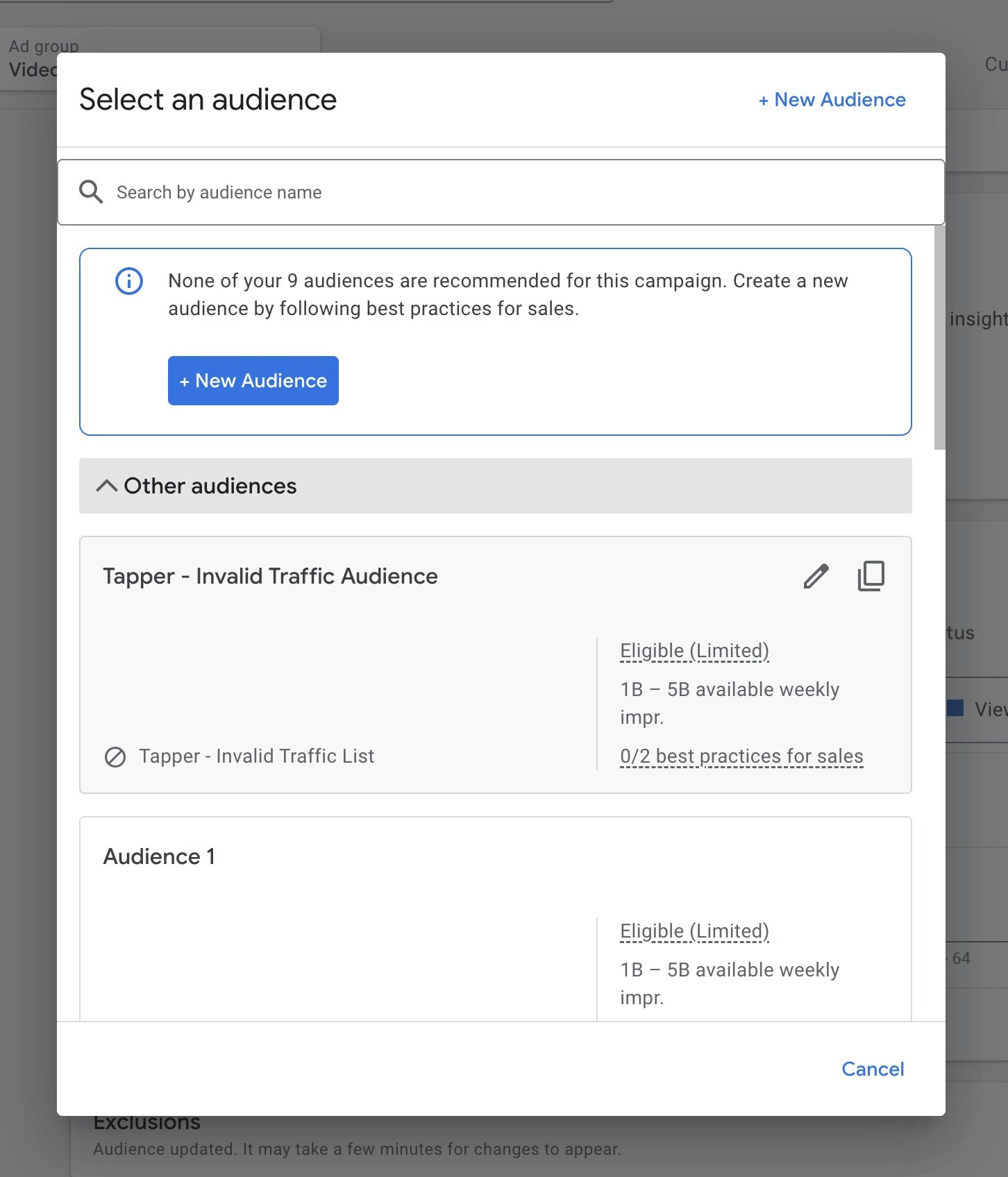Select the Tapper - Invalid Traffic Audience title
Screen dimensions: 1008x1177
(x=270, y=576)
